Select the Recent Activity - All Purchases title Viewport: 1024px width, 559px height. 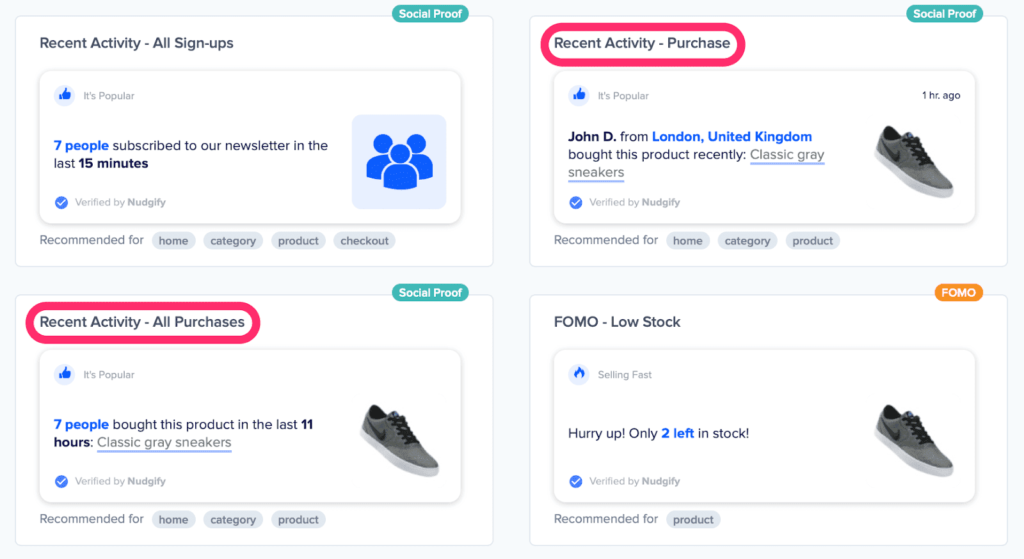[x=142, y=322]
